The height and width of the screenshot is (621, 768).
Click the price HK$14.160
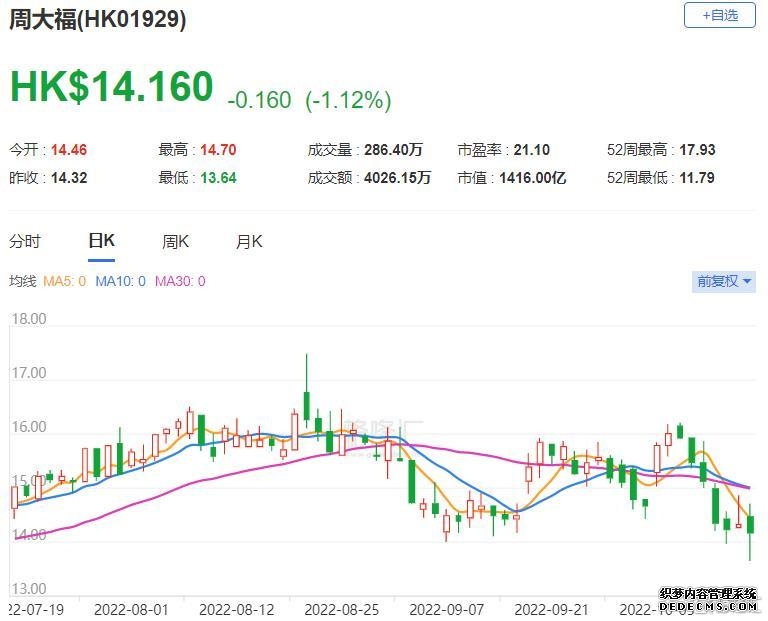point(112,87)
